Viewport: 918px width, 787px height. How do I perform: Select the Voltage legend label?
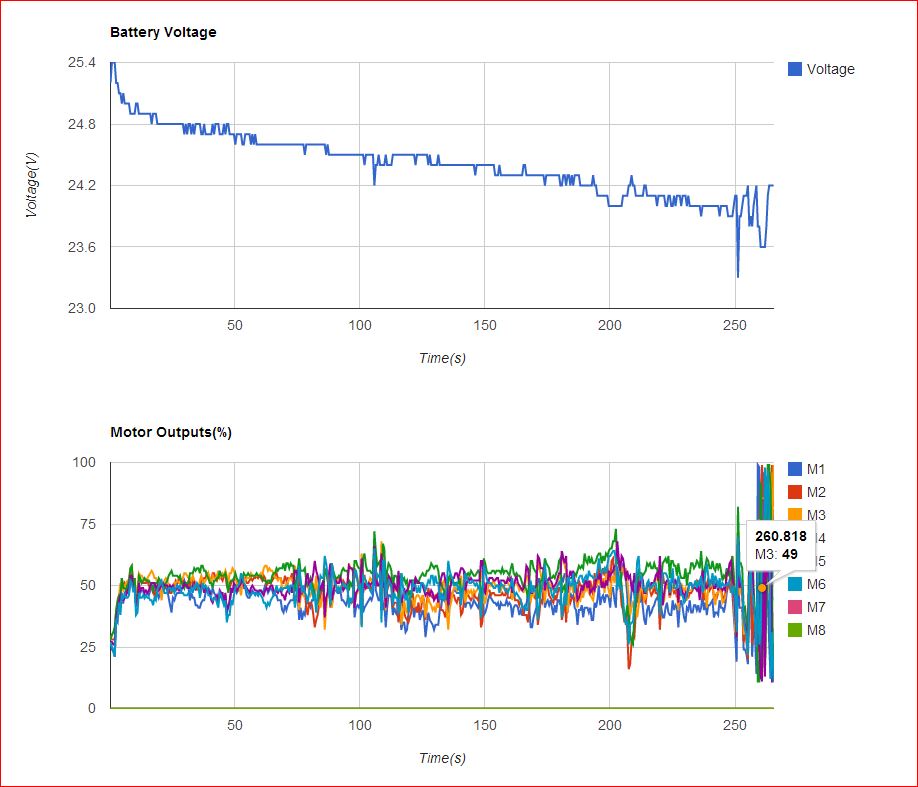point(830,69)
